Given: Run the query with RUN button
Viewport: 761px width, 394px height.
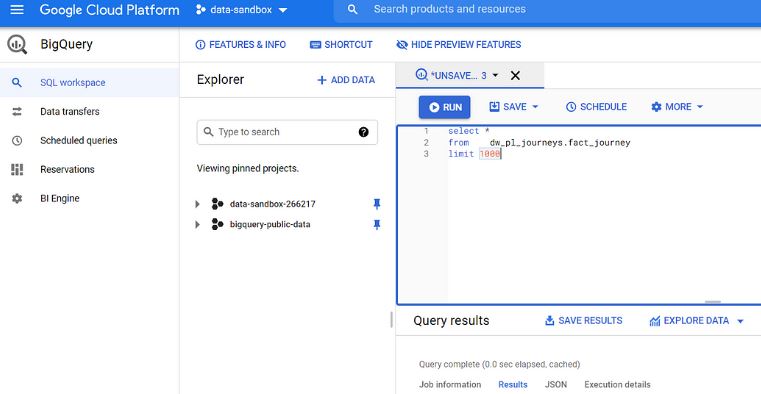Looking at the screenshot, I should pyautogui.click(x=445, y=107).
